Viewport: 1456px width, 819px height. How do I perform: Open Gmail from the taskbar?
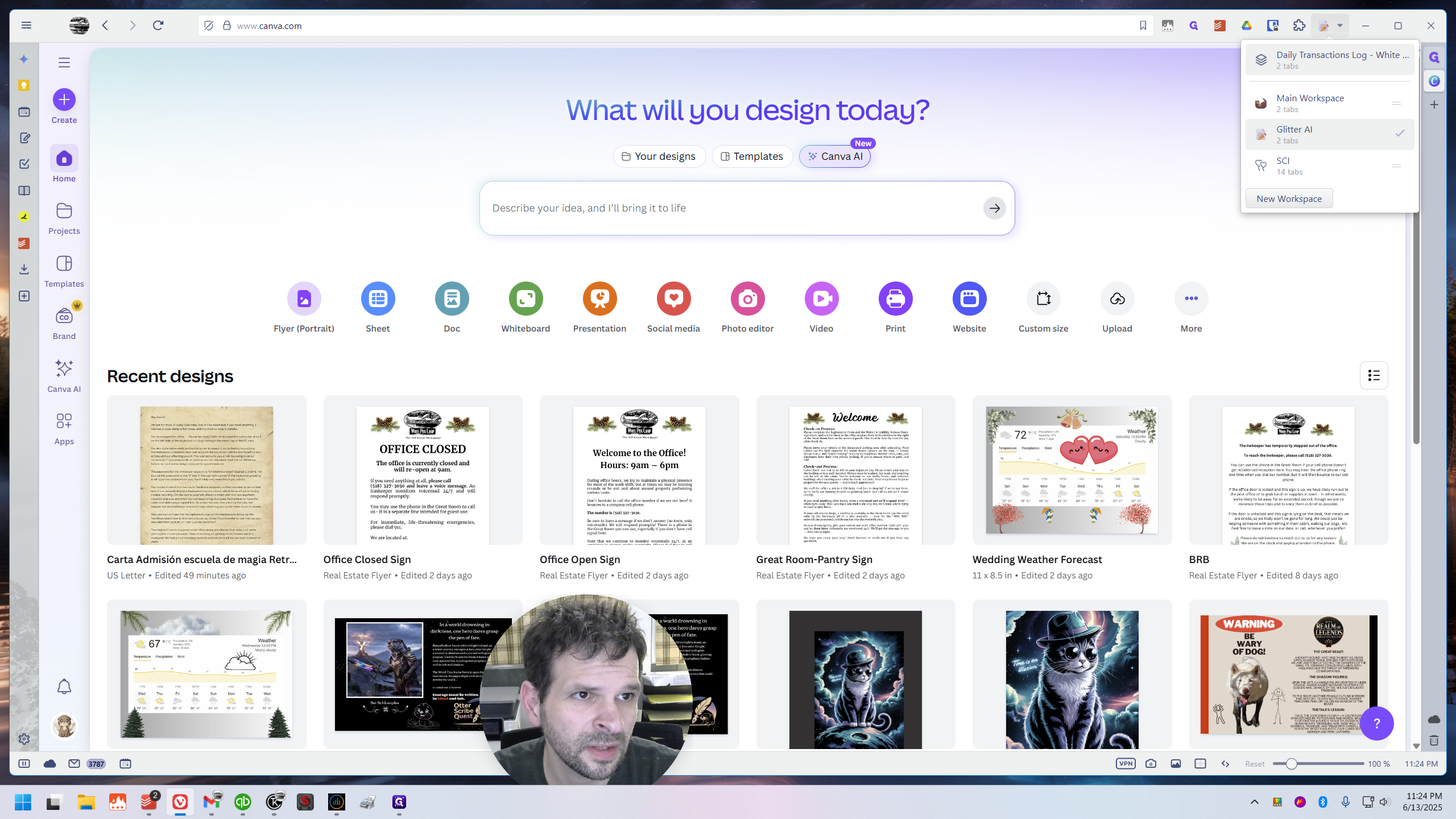[212, 802]
